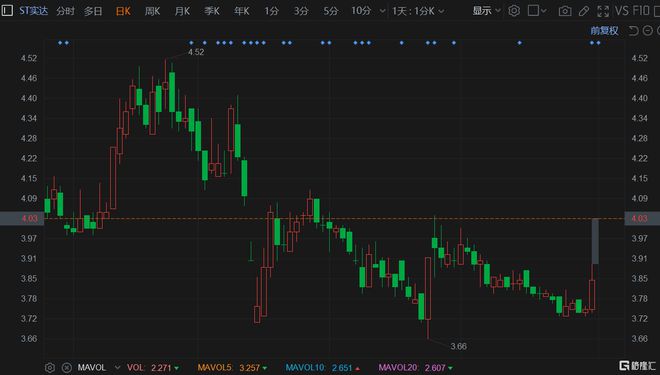Click the left axis 4.03 price tag
Image resolution: width=660 pixels, height=375 pixels.
tap(22, 218)
